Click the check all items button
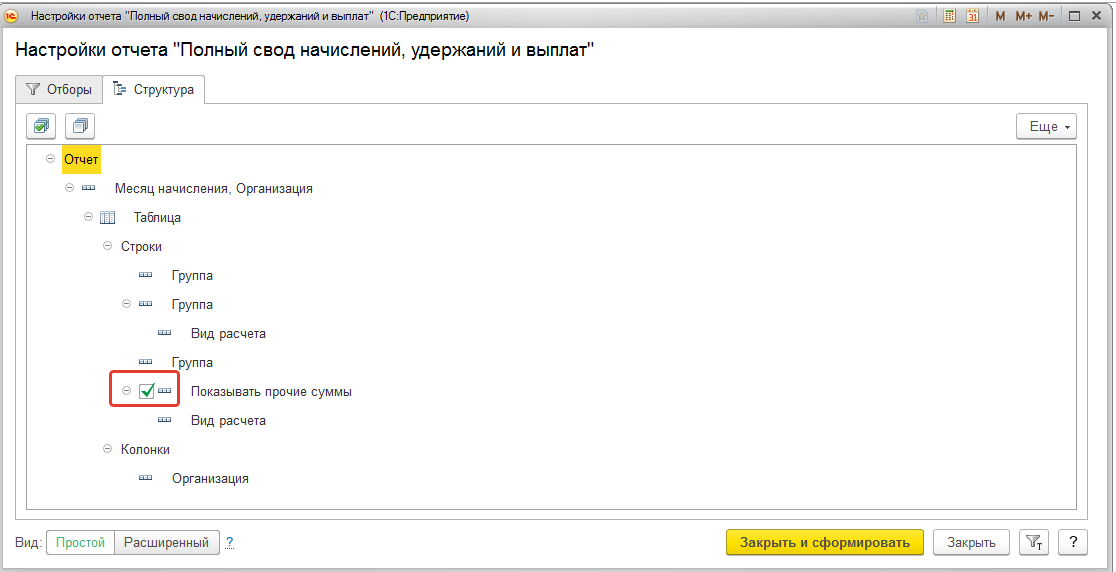1116x572 pixels. (x=42, y=127)
